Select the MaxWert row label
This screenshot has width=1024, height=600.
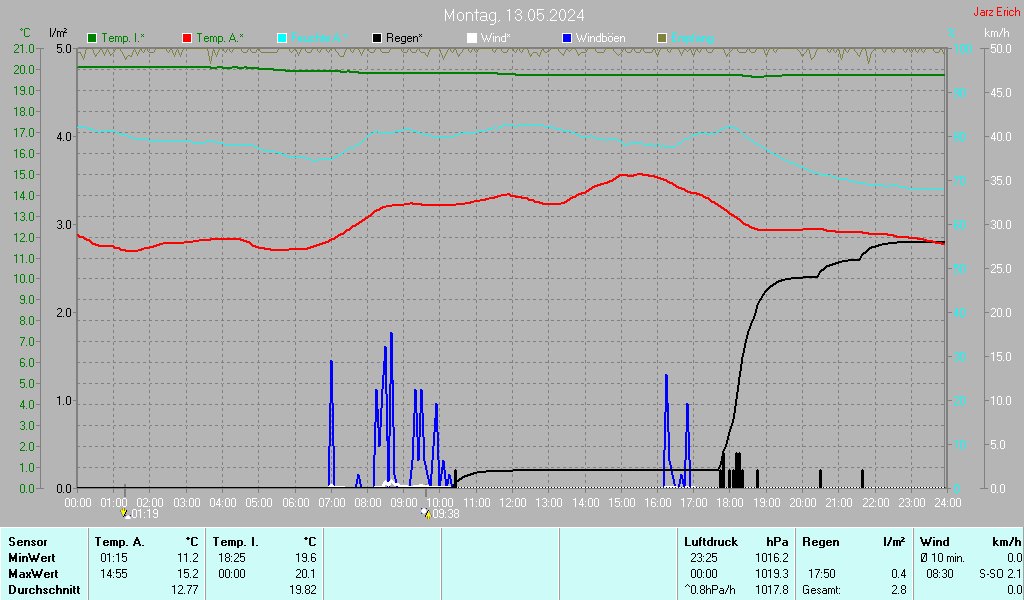click(32, 573)
